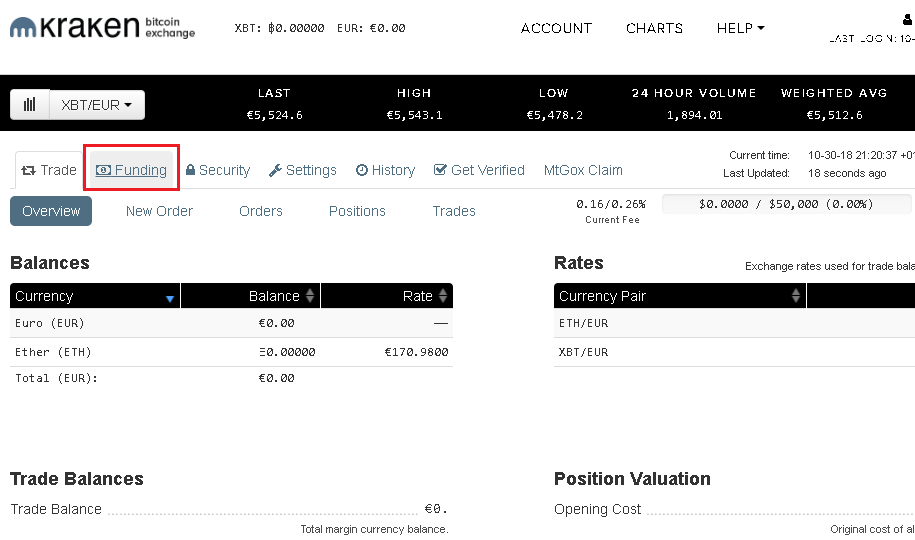Screen dimensions: 915x540
Task: Click the chart bars icon button
Action: 30,104
